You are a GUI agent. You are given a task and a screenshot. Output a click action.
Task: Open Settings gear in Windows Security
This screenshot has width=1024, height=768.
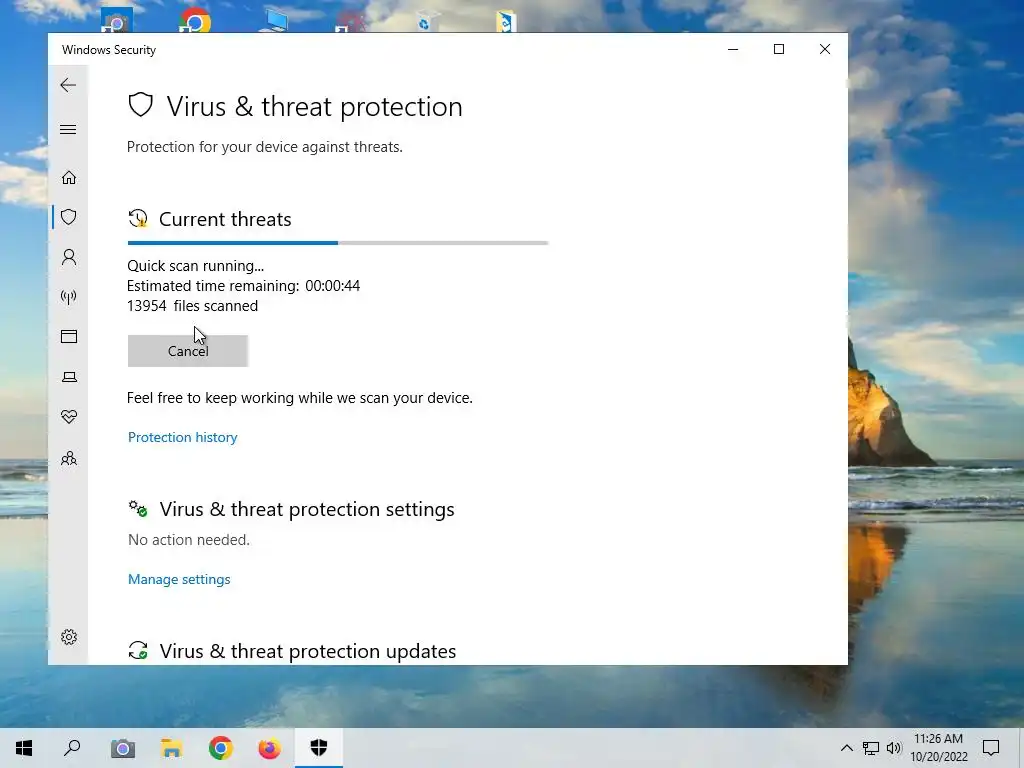(69, 637)
